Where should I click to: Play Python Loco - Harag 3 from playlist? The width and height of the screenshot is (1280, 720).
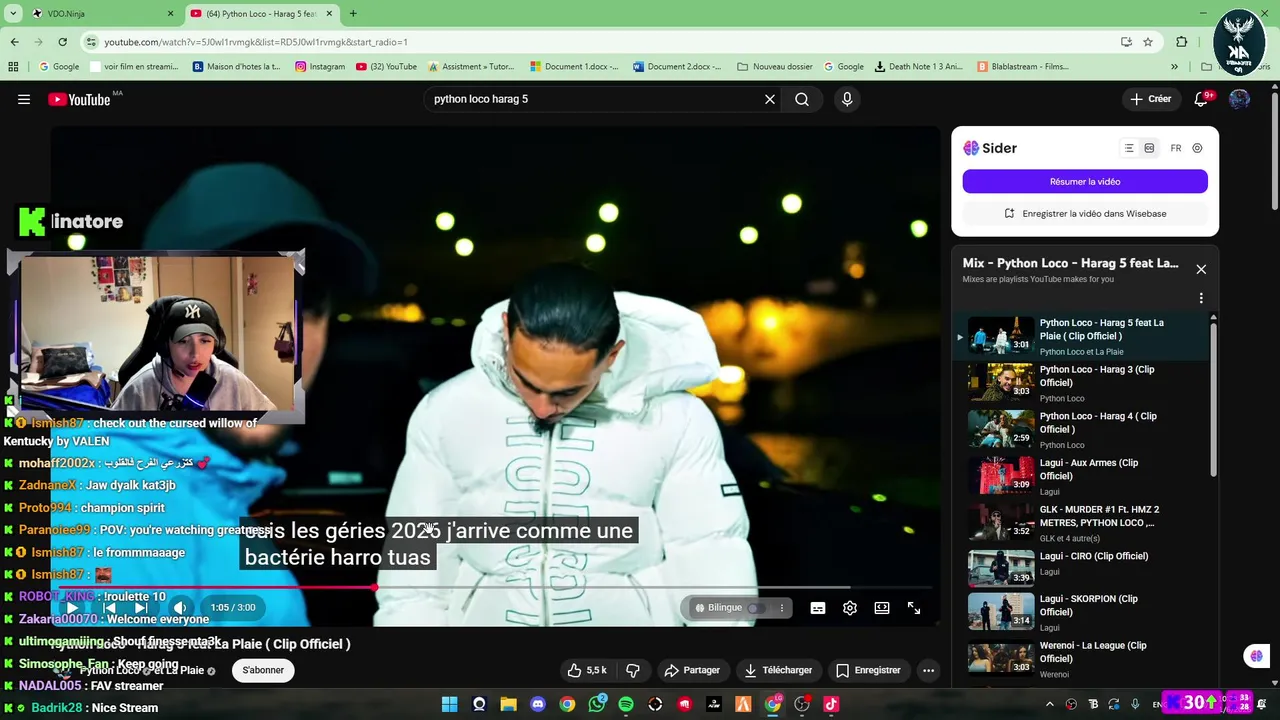tap(1082, 383)
